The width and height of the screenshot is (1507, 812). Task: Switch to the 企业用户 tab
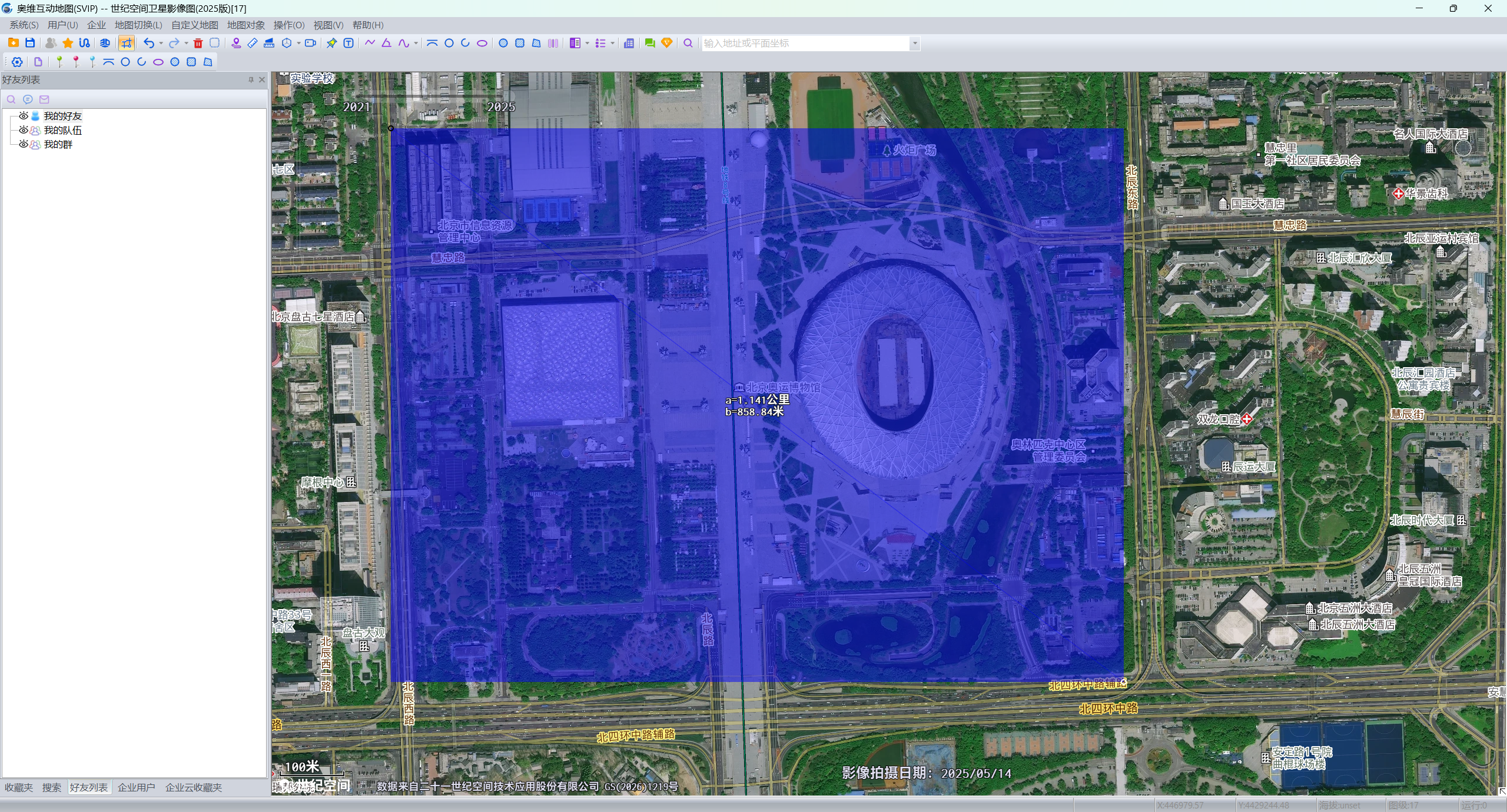pos(137,787)
